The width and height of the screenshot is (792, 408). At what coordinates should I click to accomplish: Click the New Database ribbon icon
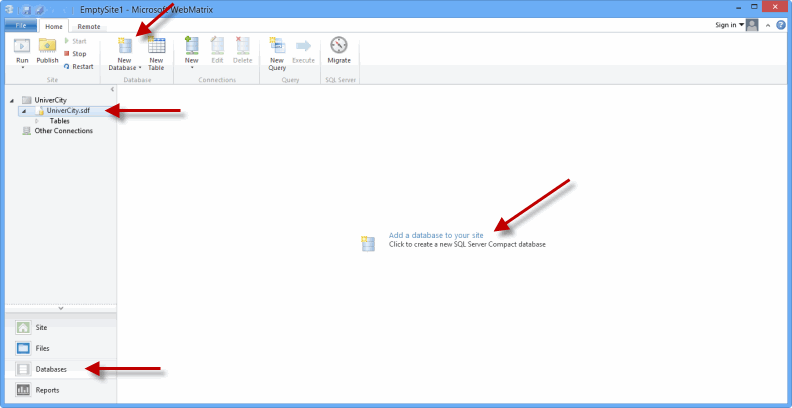click(x=124, y=45)
